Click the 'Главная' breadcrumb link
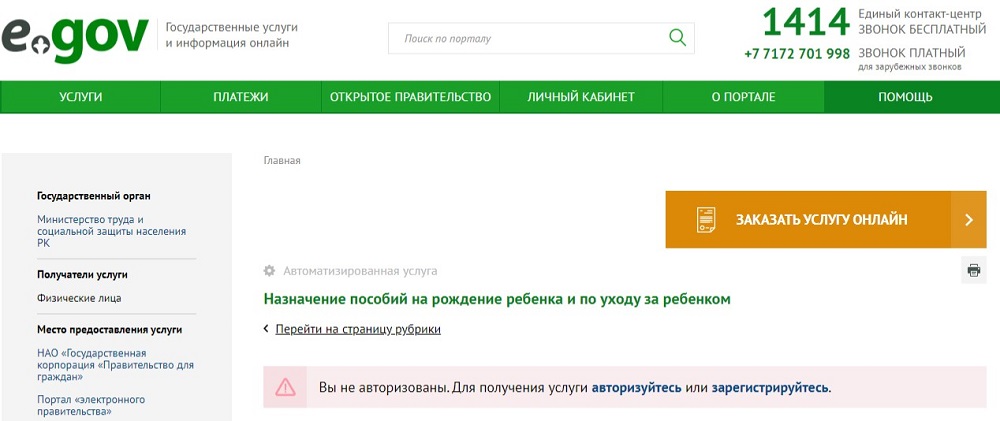Viewport: 1000px width, 421px height. point(282,160)
